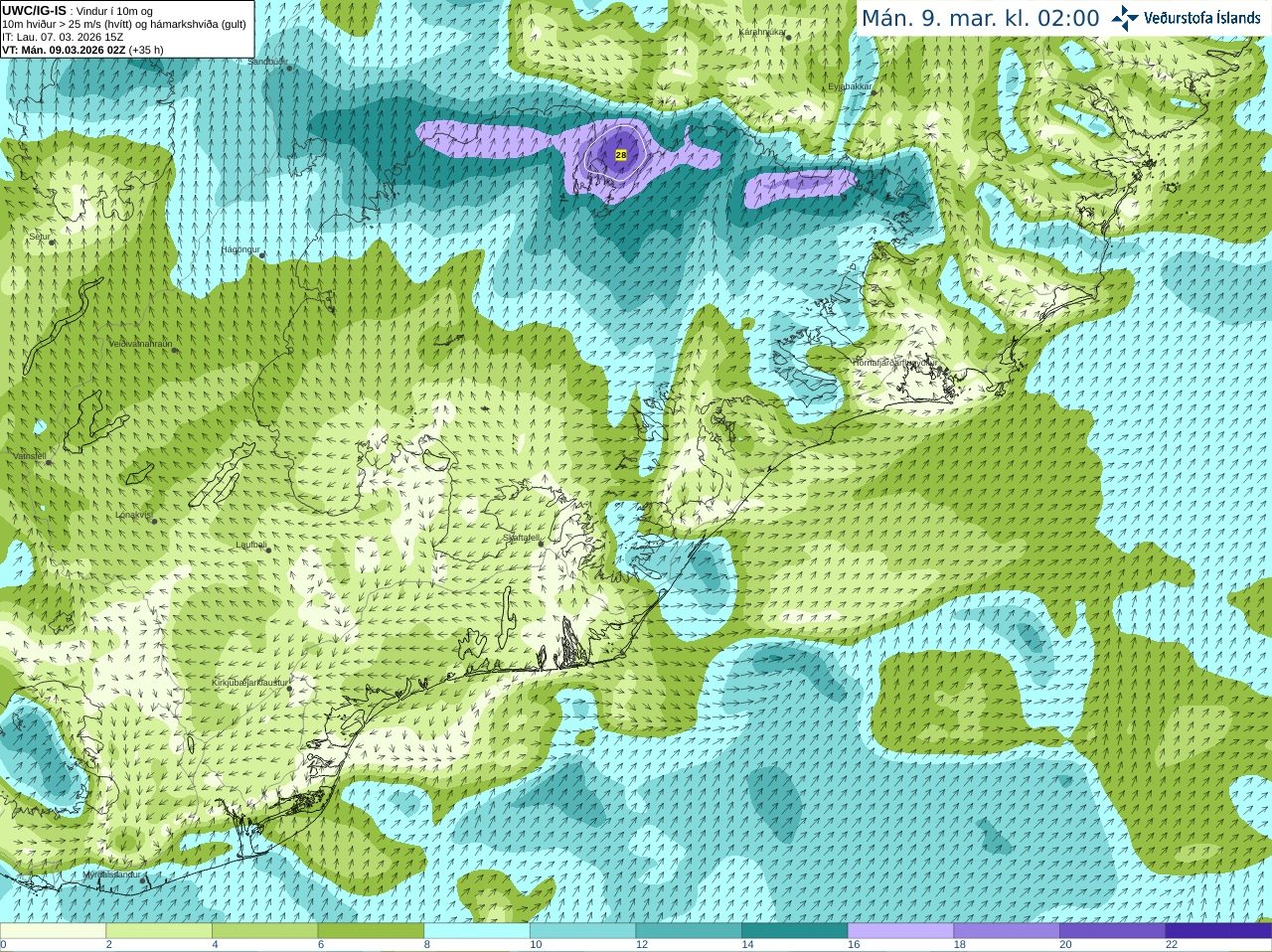Click the Kárahnjúkar station label
Image resolution: width=1272 pixels, height=952 pixels.
[x=762, y=32]
